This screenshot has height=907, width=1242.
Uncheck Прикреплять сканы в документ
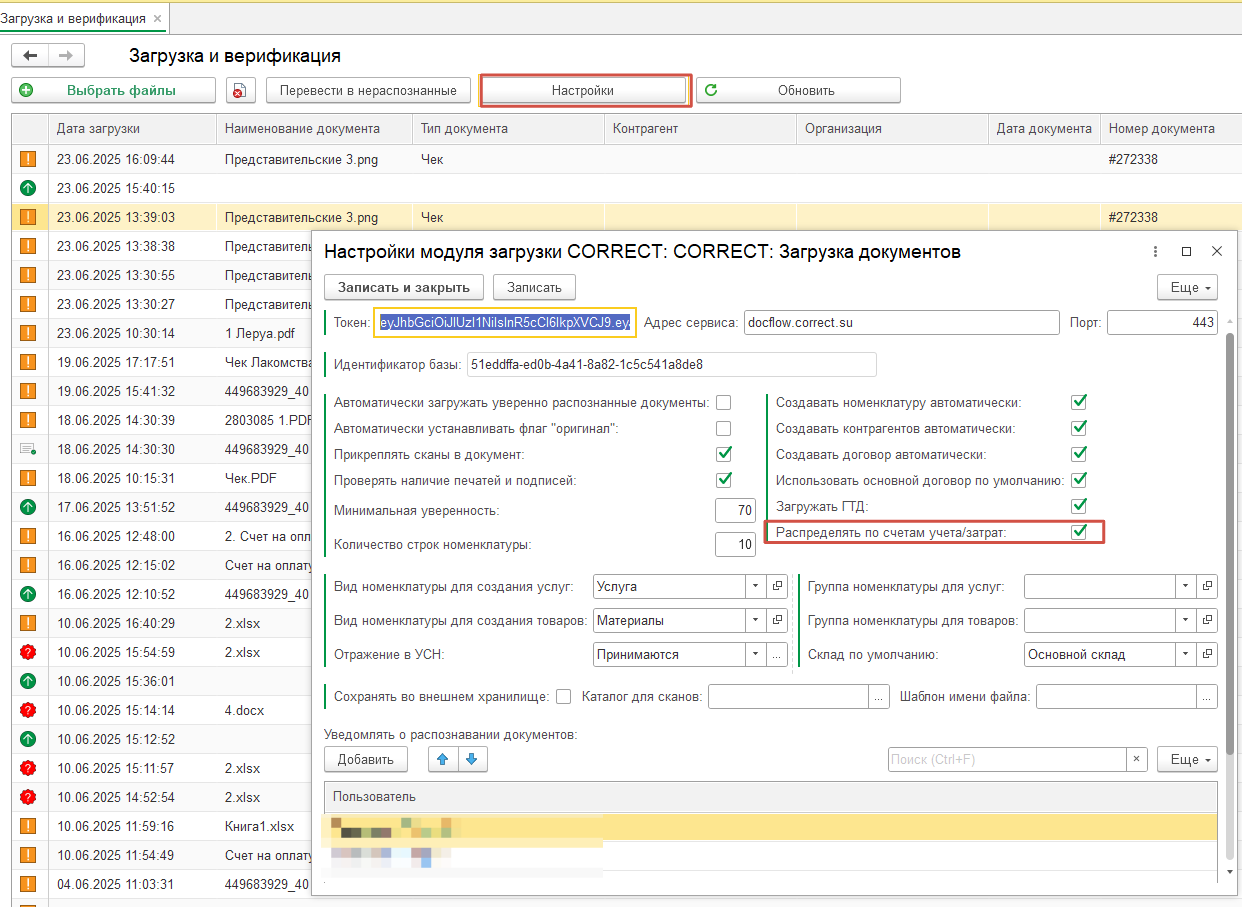point(724,454)
